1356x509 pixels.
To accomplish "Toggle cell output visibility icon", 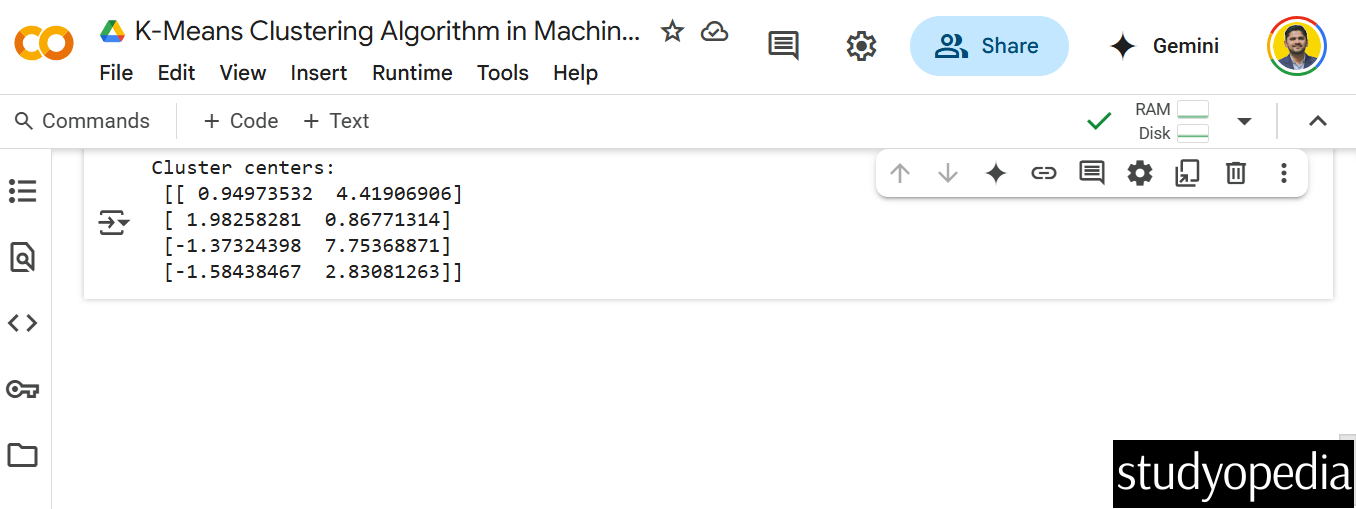I will click(113, 222).
